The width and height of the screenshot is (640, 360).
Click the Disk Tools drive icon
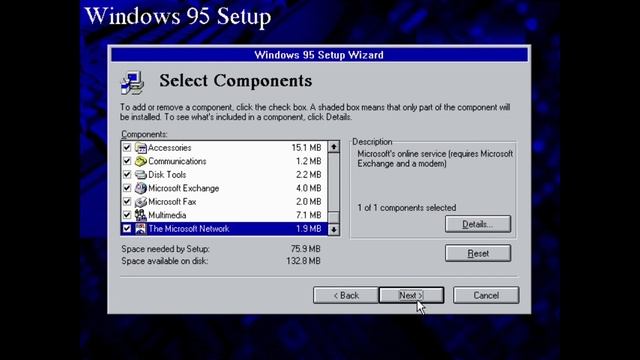(x=140, y=175)
